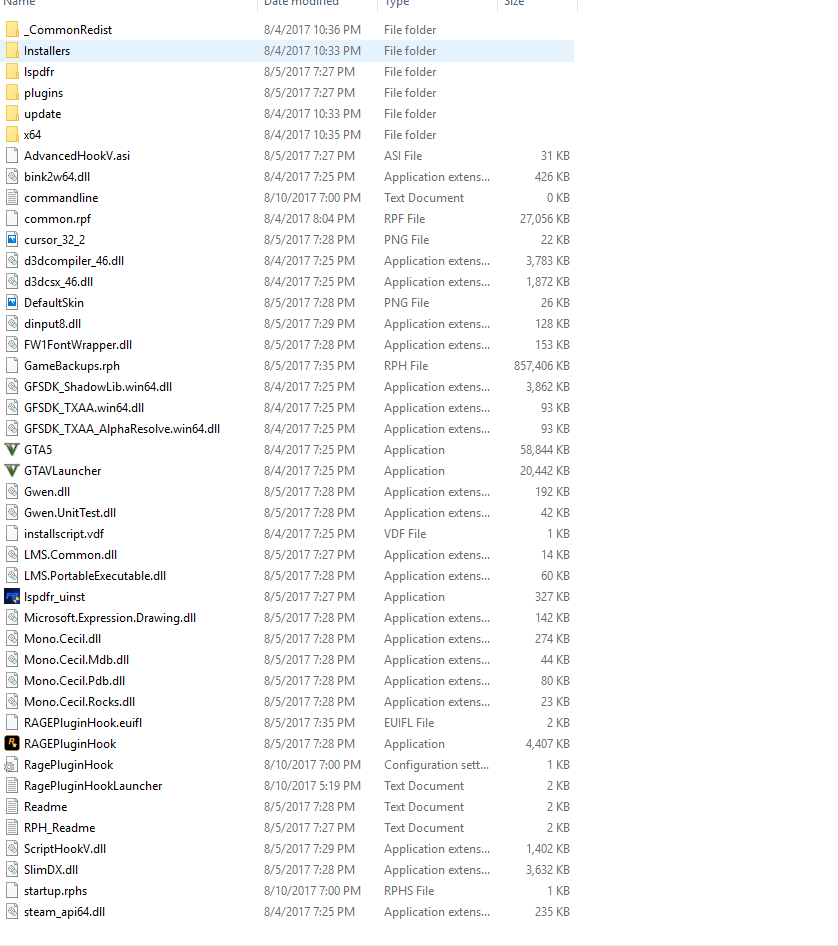Select the Mono.Cecil.Mdb.dll file name
The height and width of the screenshot is (946, 838).
click(x=77, y=659)
